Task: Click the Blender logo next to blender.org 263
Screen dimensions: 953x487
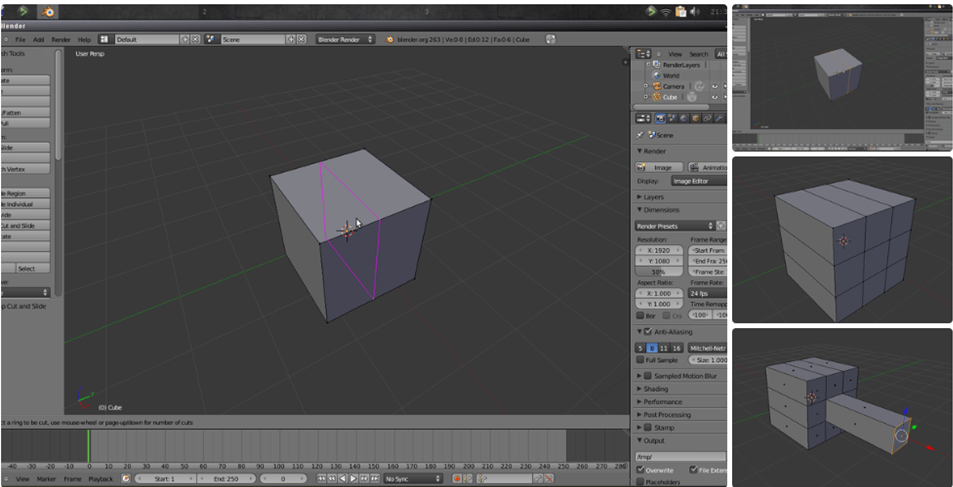Action: click(x=390, y=40)
